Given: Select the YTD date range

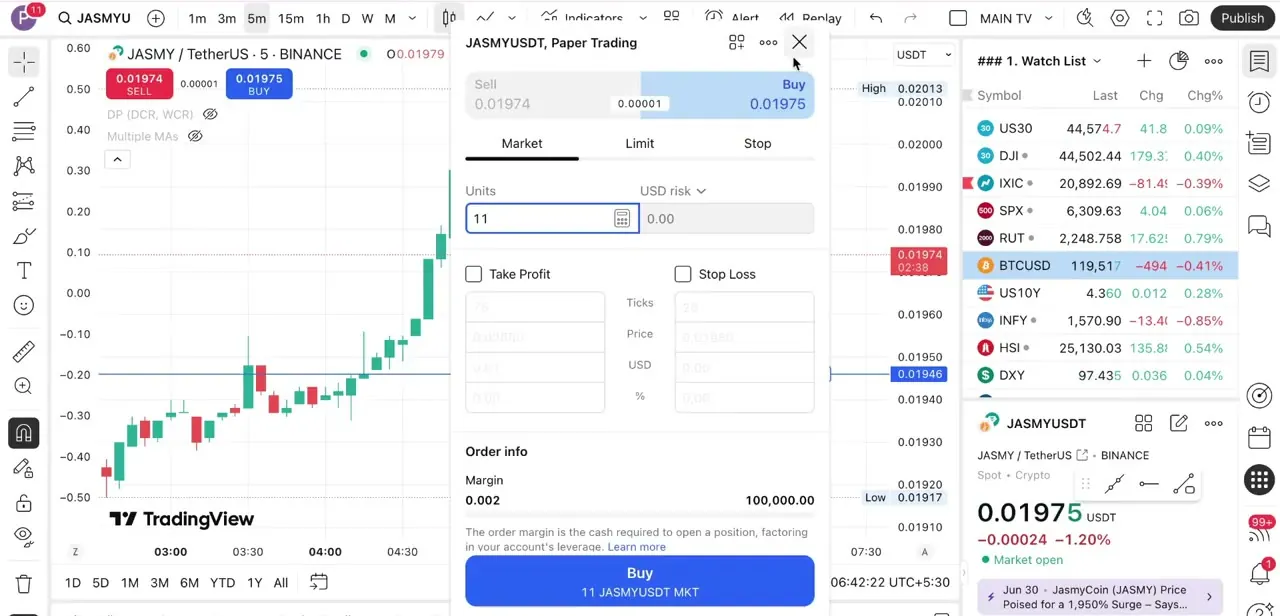Looking at the screenshot, I should (x=222, y=583).
